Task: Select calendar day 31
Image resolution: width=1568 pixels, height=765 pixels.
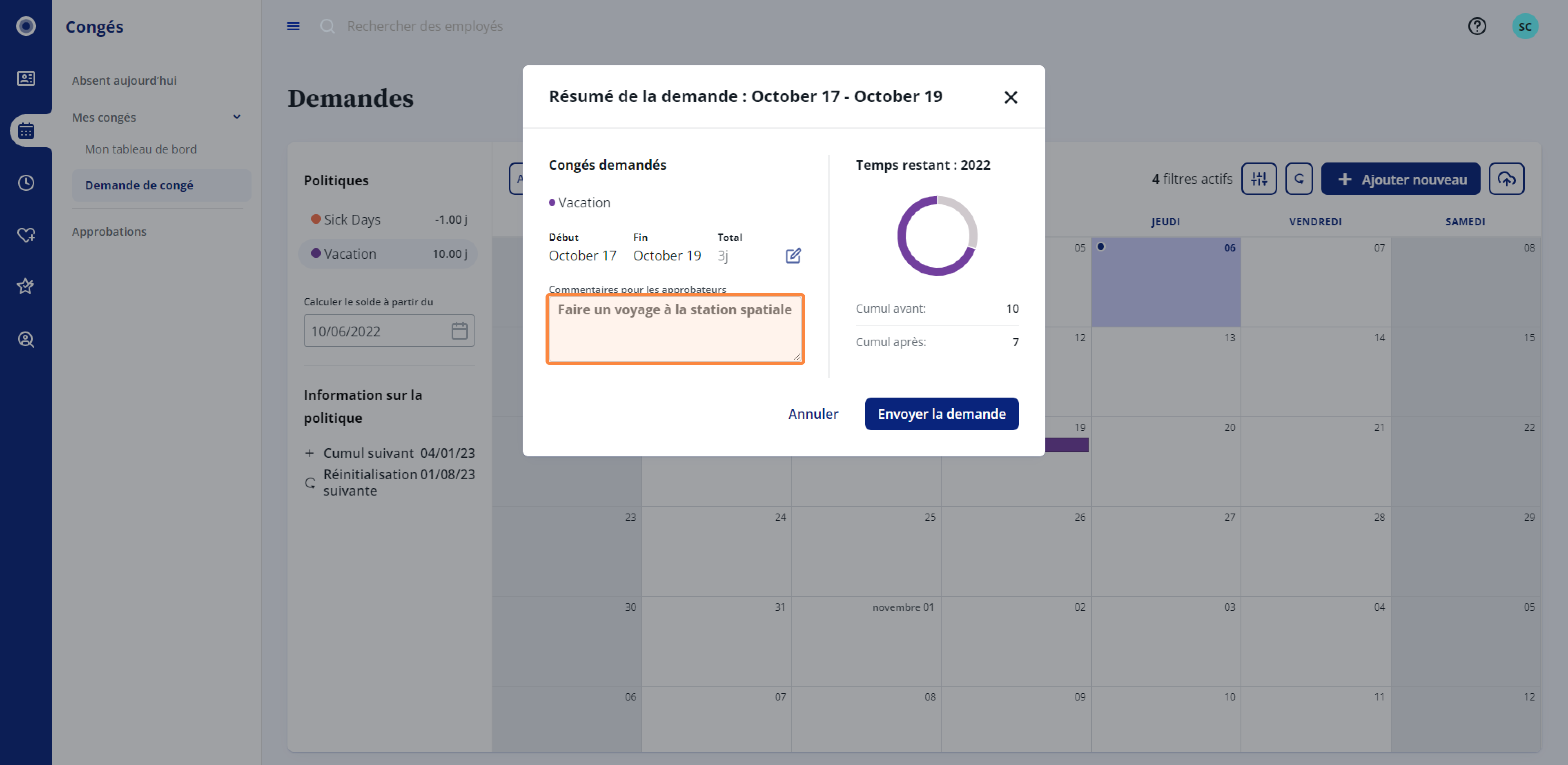Action: (716, 641)
